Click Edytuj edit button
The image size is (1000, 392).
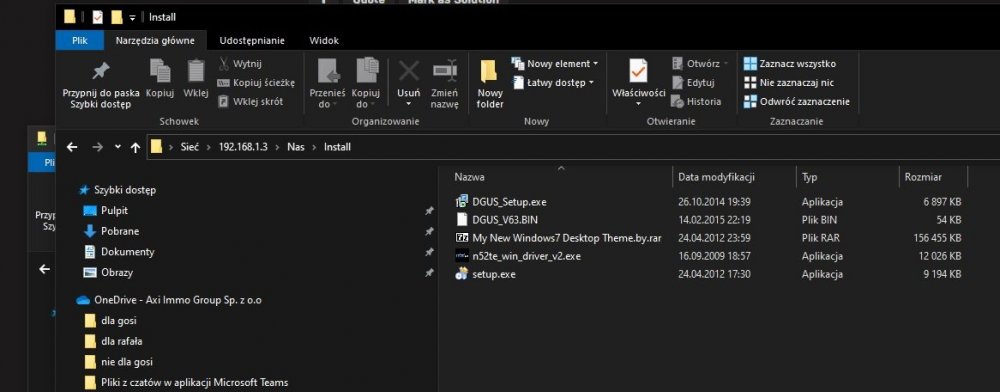[x=693, y=82]
